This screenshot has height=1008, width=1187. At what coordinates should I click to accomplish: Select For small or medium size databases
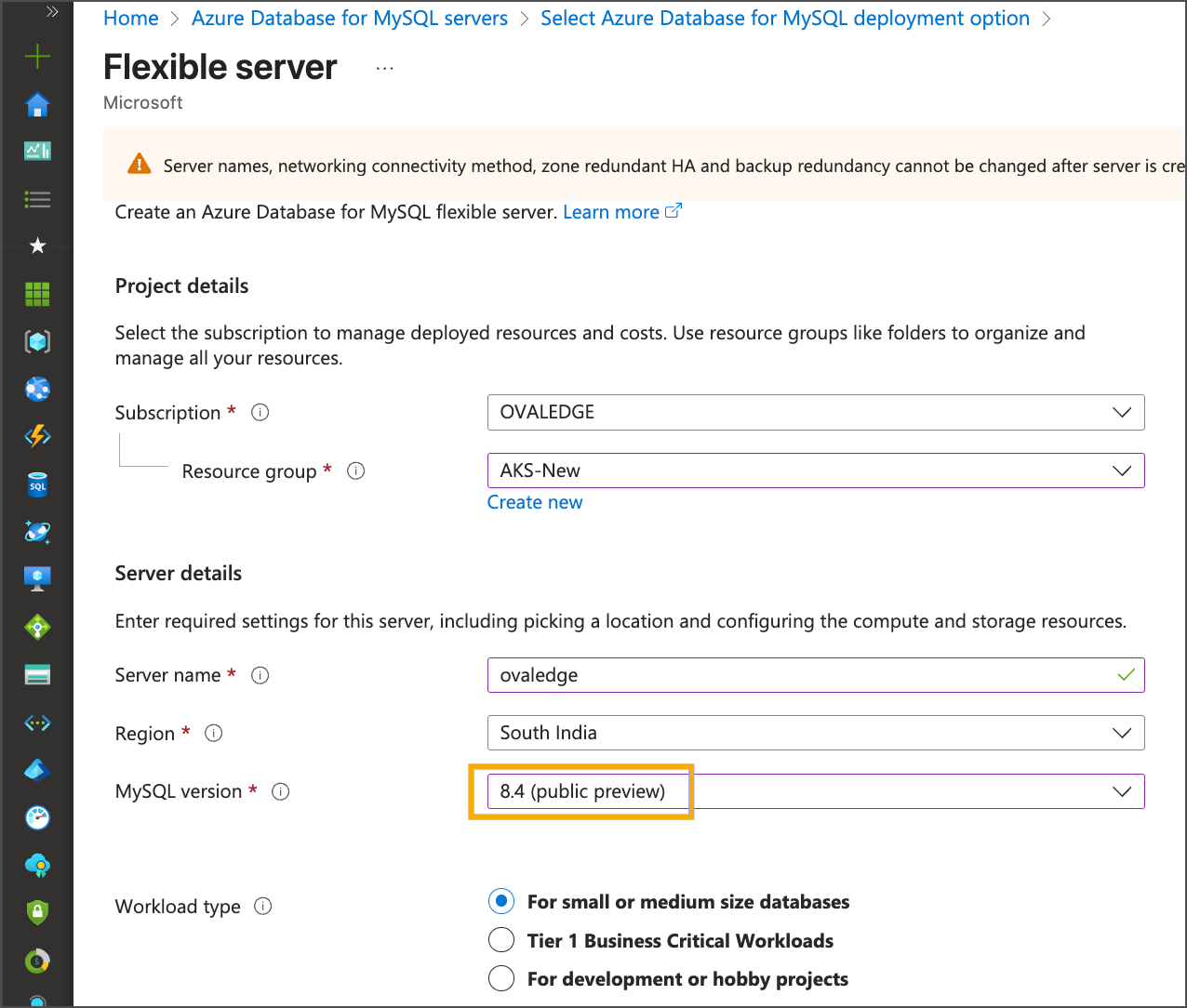click(501, 901)
